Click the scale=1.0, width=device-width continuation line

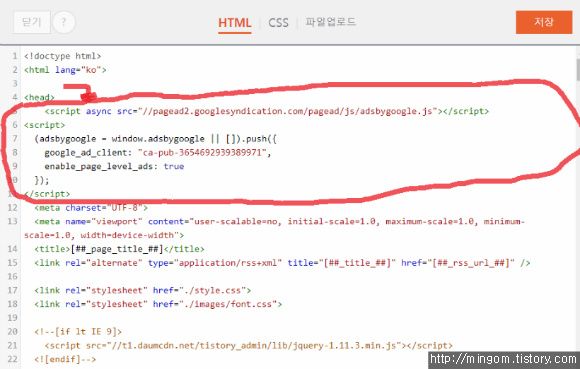104,235
